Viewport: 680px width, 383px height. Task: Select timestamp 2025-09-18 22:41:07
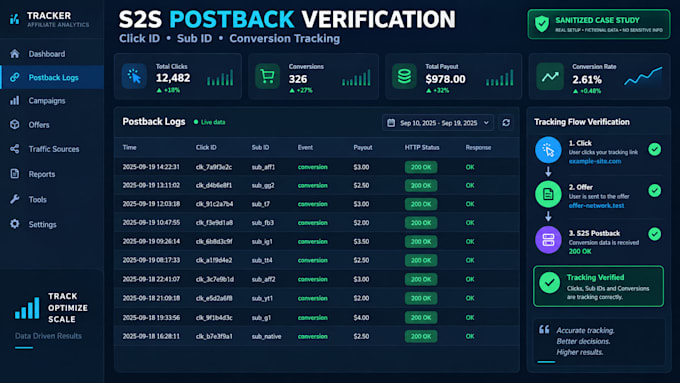pyautogui.click(x=151, y=279)
